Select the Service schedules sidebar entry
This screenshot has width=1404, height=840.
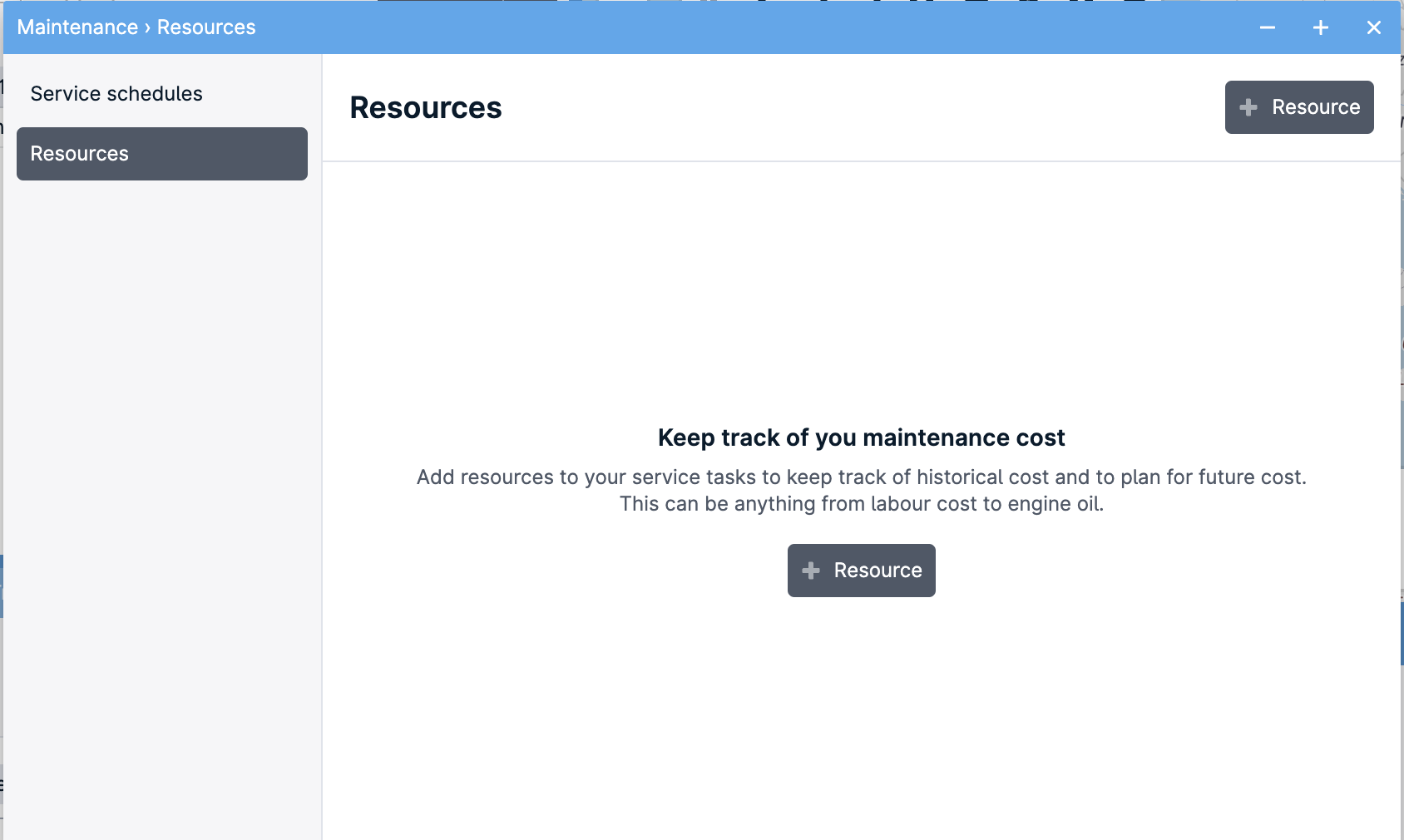(116, 93)
